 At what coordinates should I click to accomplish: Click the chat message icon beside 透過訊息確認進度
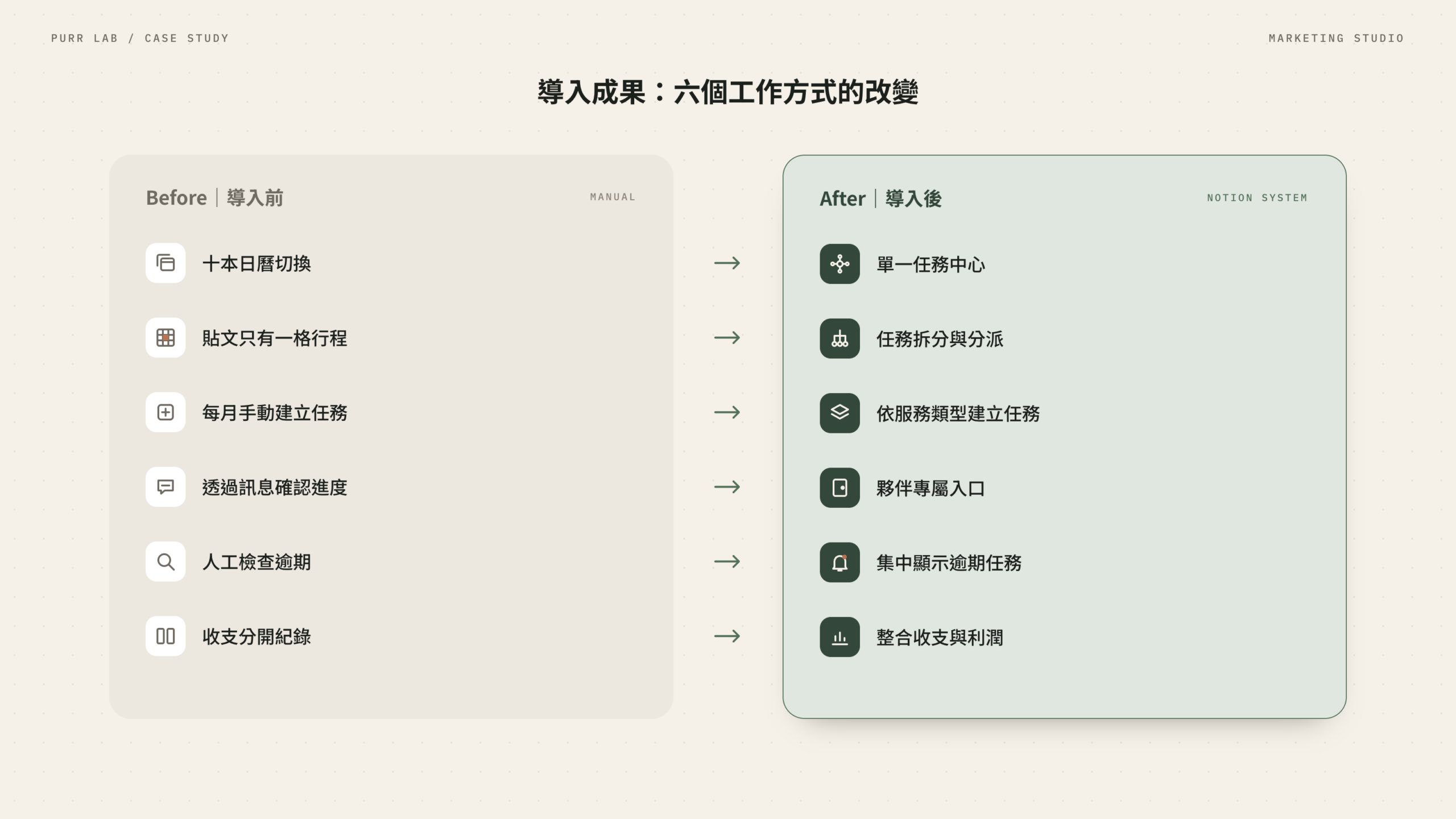click(166, 487)
